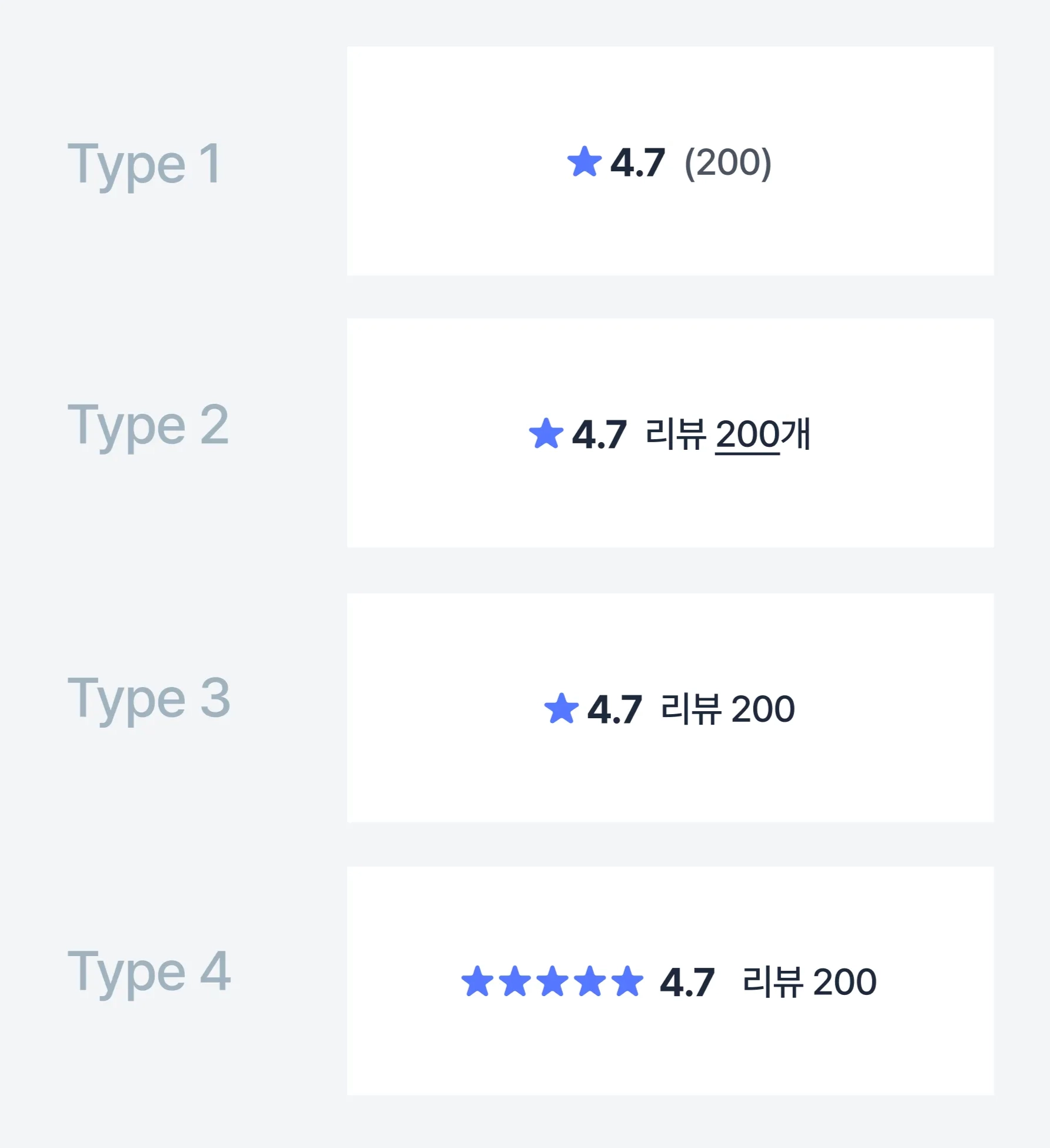Click the 4.7 score in Type 3 card
Screen dimensions: 1050x1148
(614, 709)
